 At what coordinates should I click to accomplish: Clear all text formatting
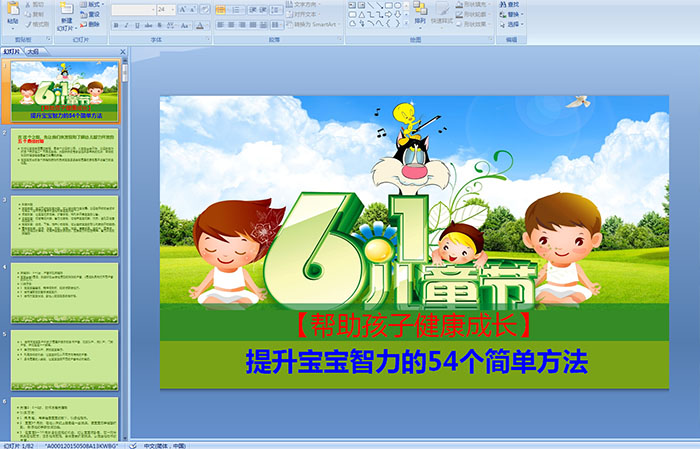pos(205,10)
